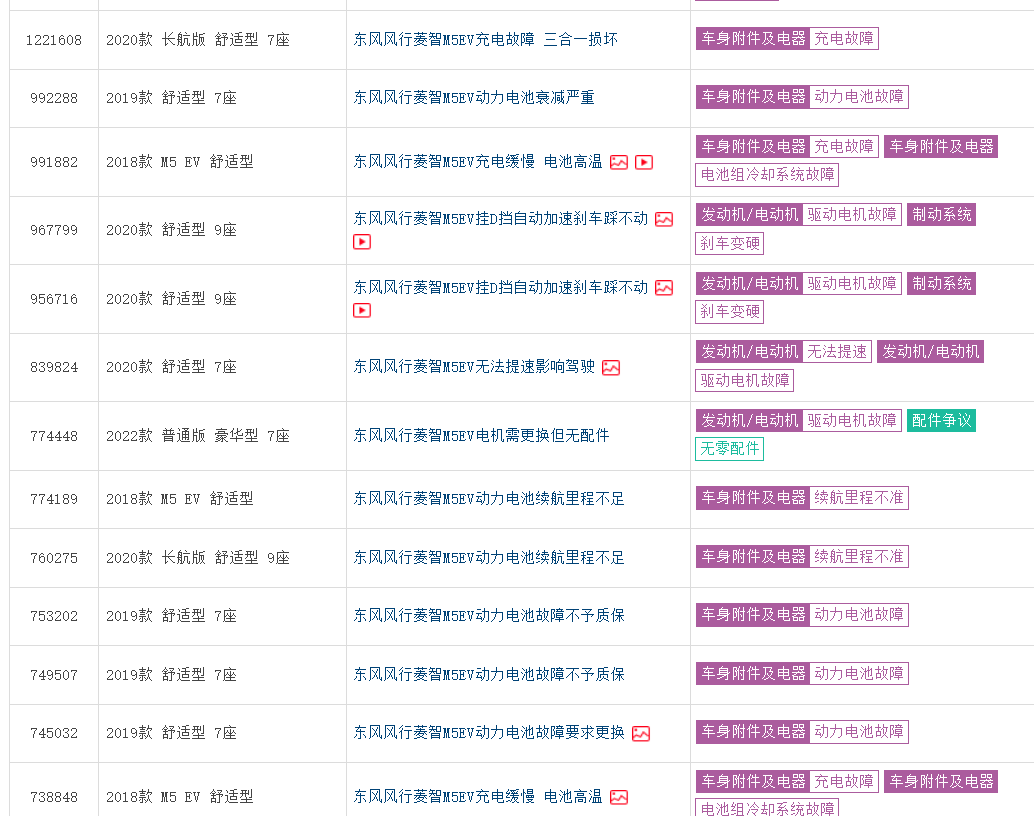Image resolution: width=1034 pixels, height=816 pixels.
Task: Select complaint ID 839824
Action: click(53, 367)
